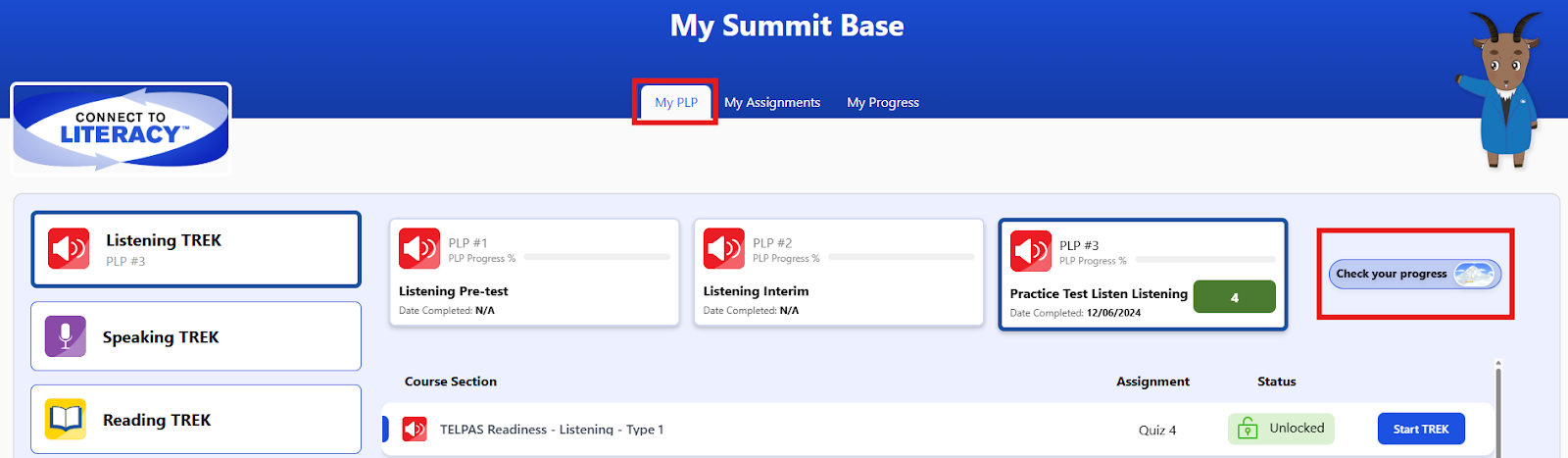
Task: Click the green score badge showing 4
Action: [1234, 297]
